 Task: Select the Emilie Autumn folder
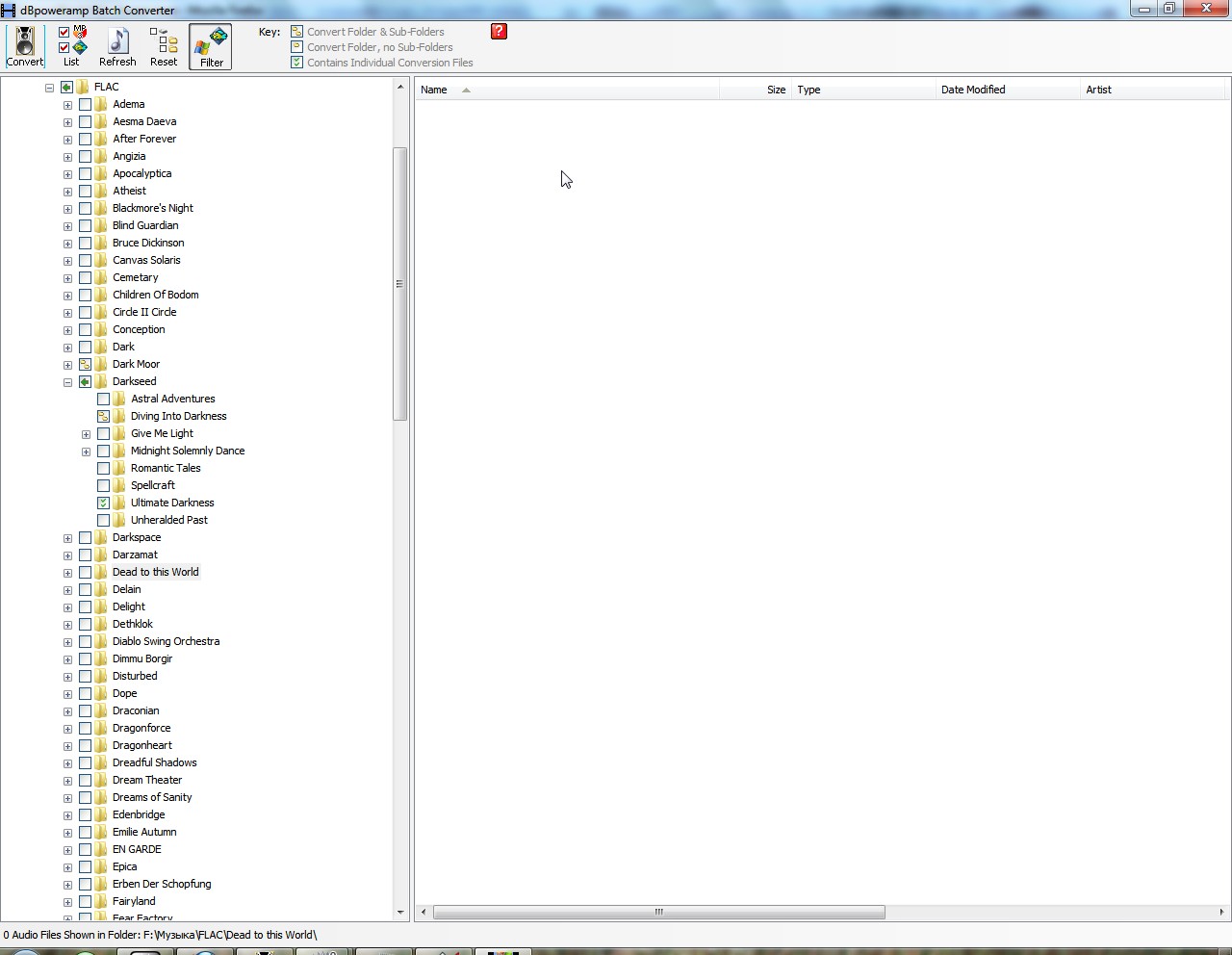tap(144, 832)
